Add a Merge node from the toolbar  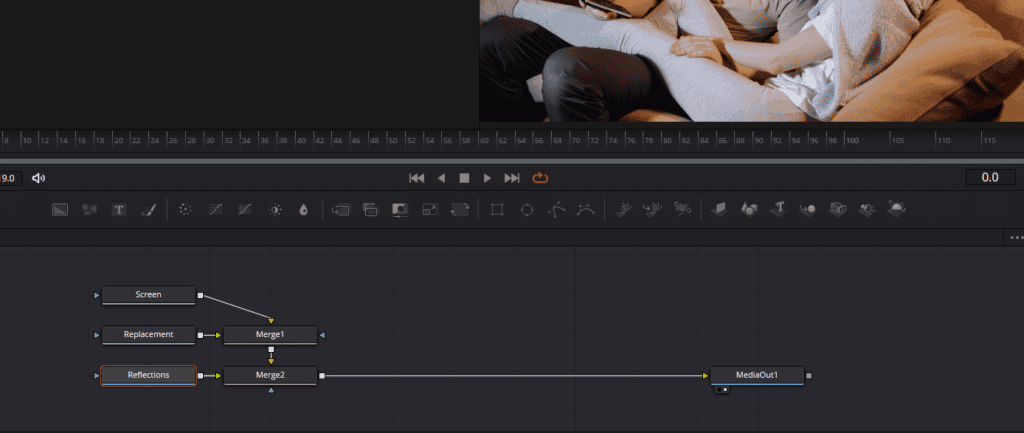[x=341, y=210]
